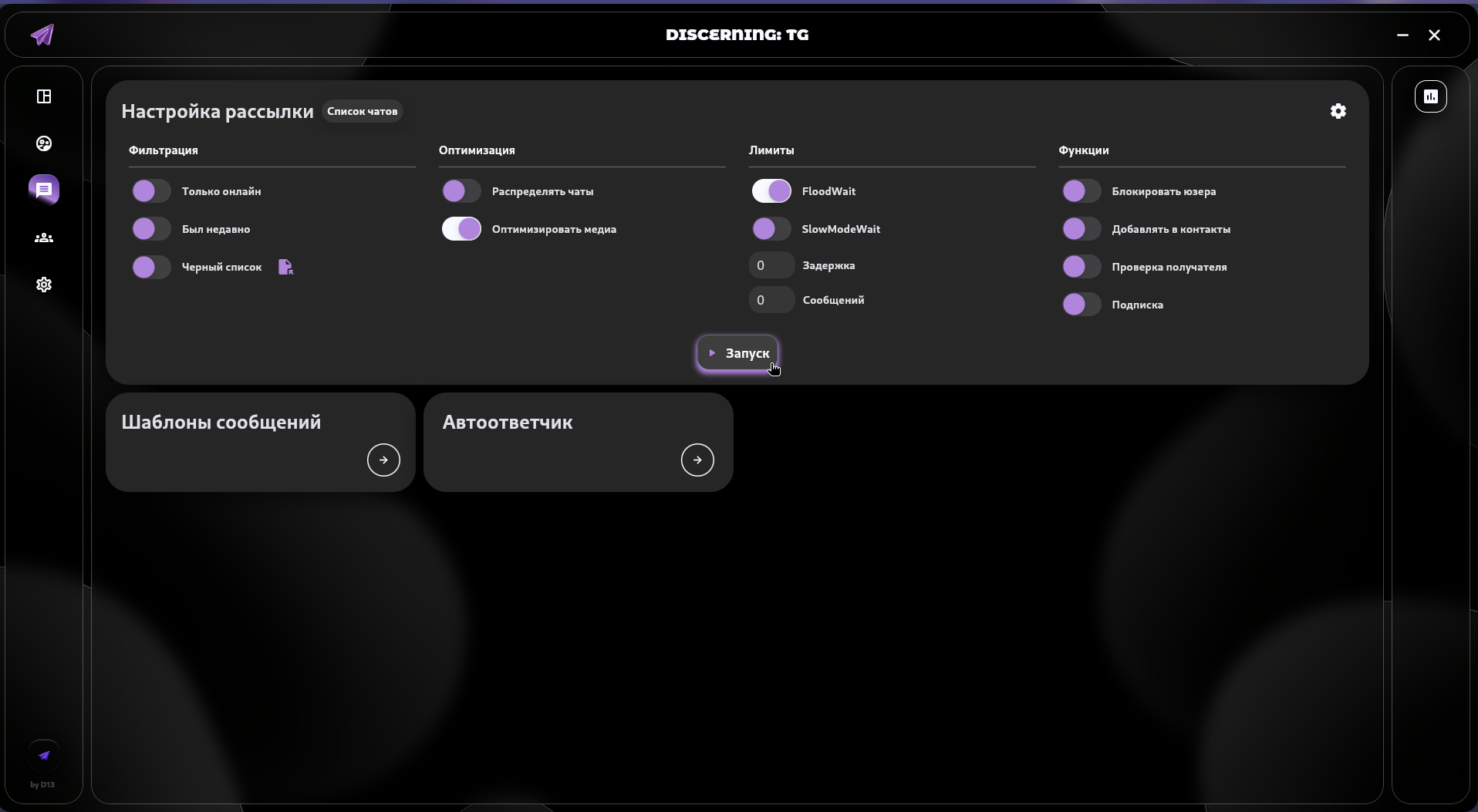Turn off 'Оптимизировать медиа' toggle
The height and width of the screenshot is (812, 1478).
point(461,229)
